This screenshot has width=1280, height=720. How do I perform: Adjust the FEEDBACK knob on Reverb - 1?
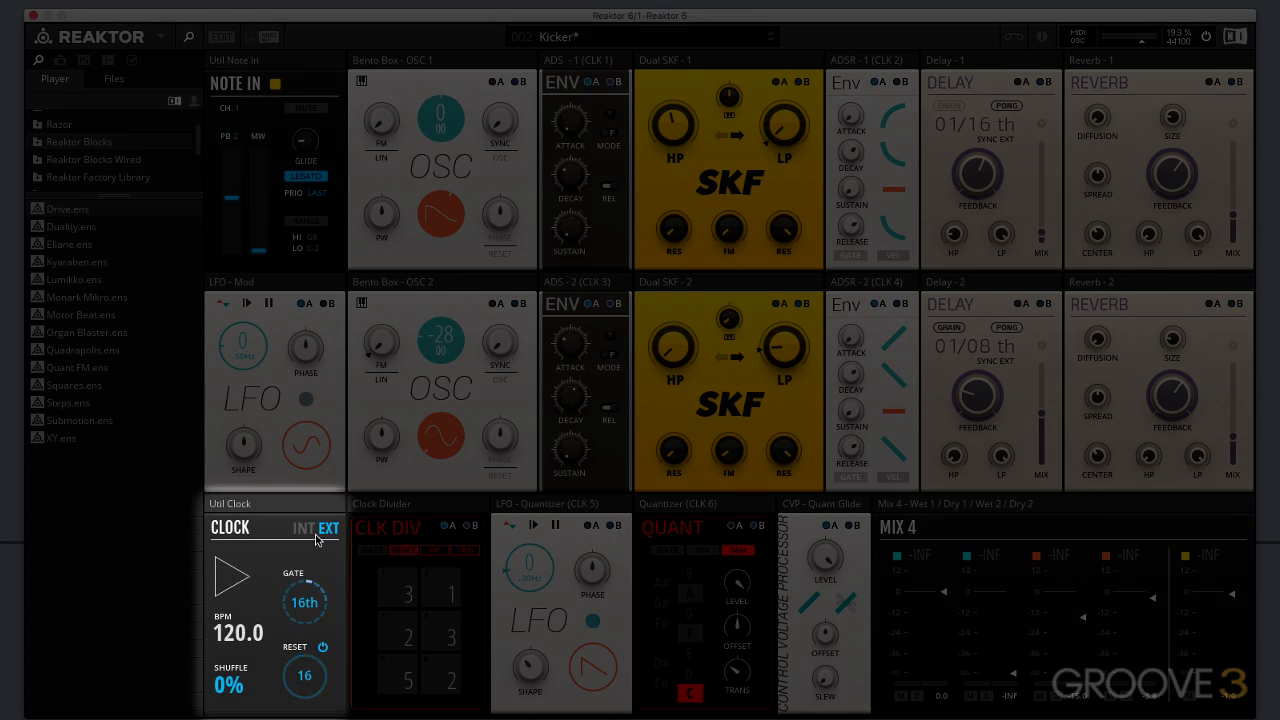coord(1171,173)
